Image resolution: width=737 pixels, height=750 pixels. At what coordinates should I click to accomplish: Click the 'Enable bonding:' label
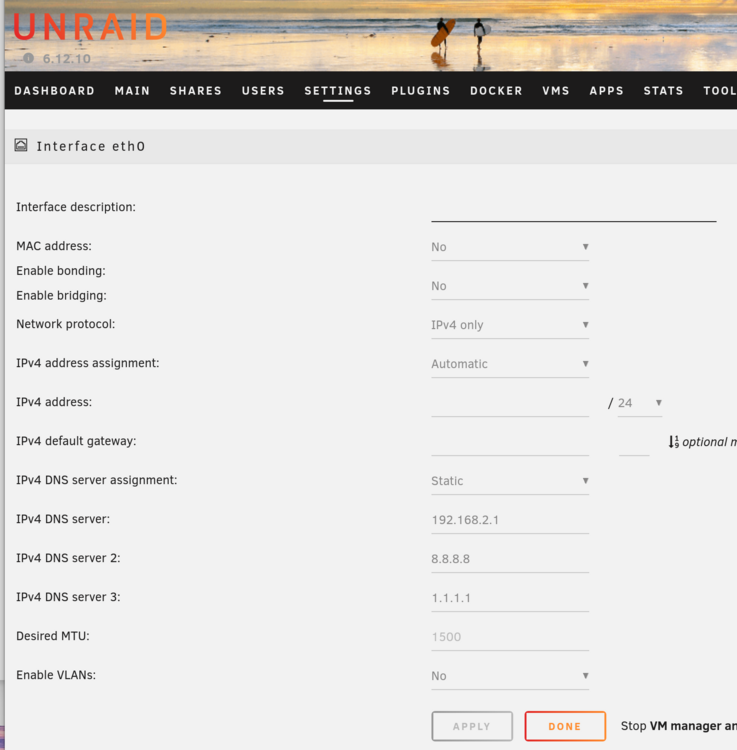click(61, 271)
